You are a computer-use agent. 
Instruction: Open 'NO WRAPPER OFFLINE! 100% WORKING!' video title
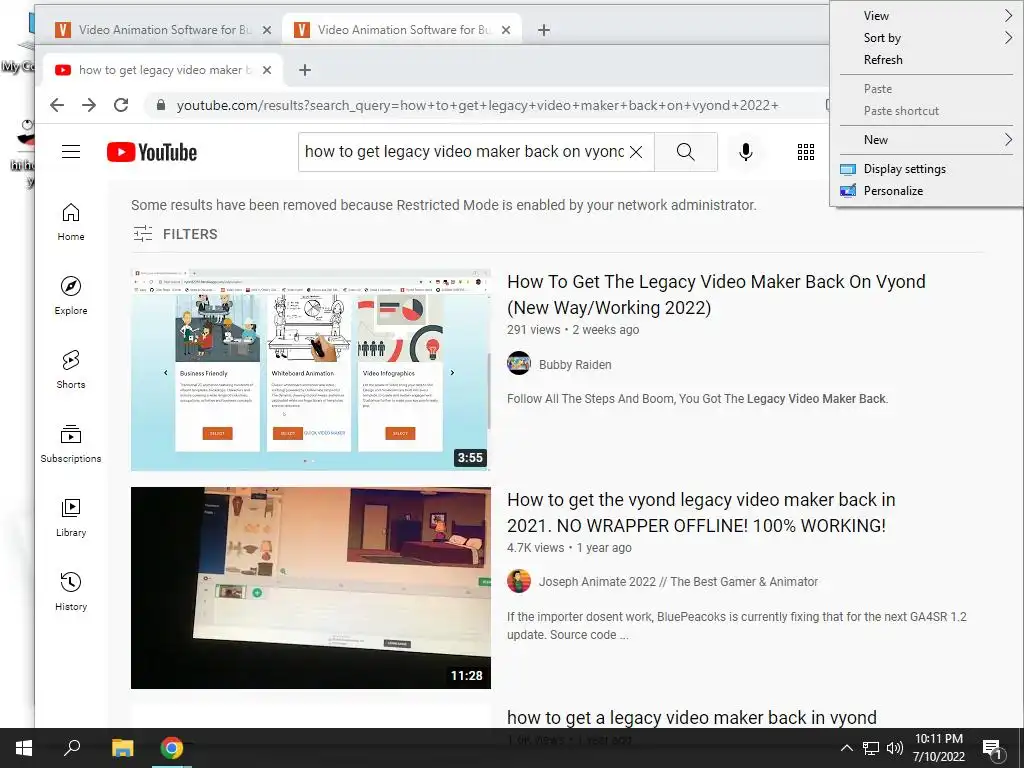701,513
